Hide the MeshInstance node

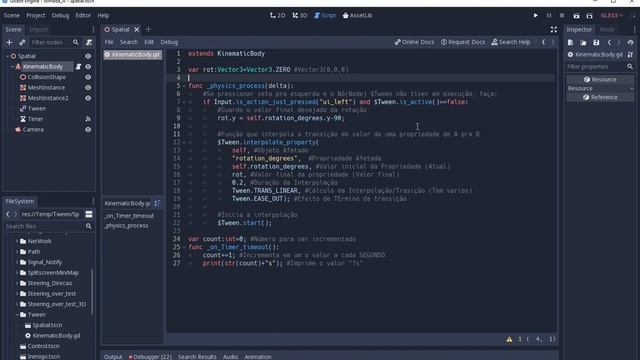88,88
